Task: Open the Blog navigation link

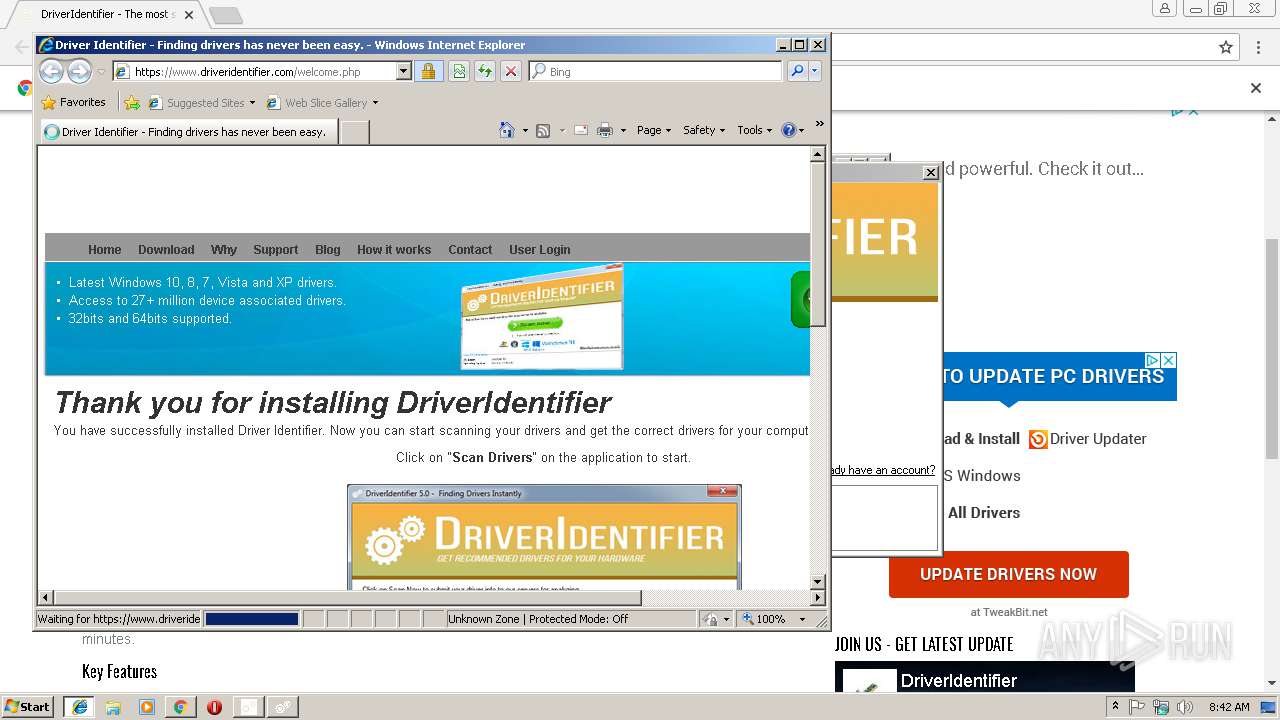Action: [328, 249]
